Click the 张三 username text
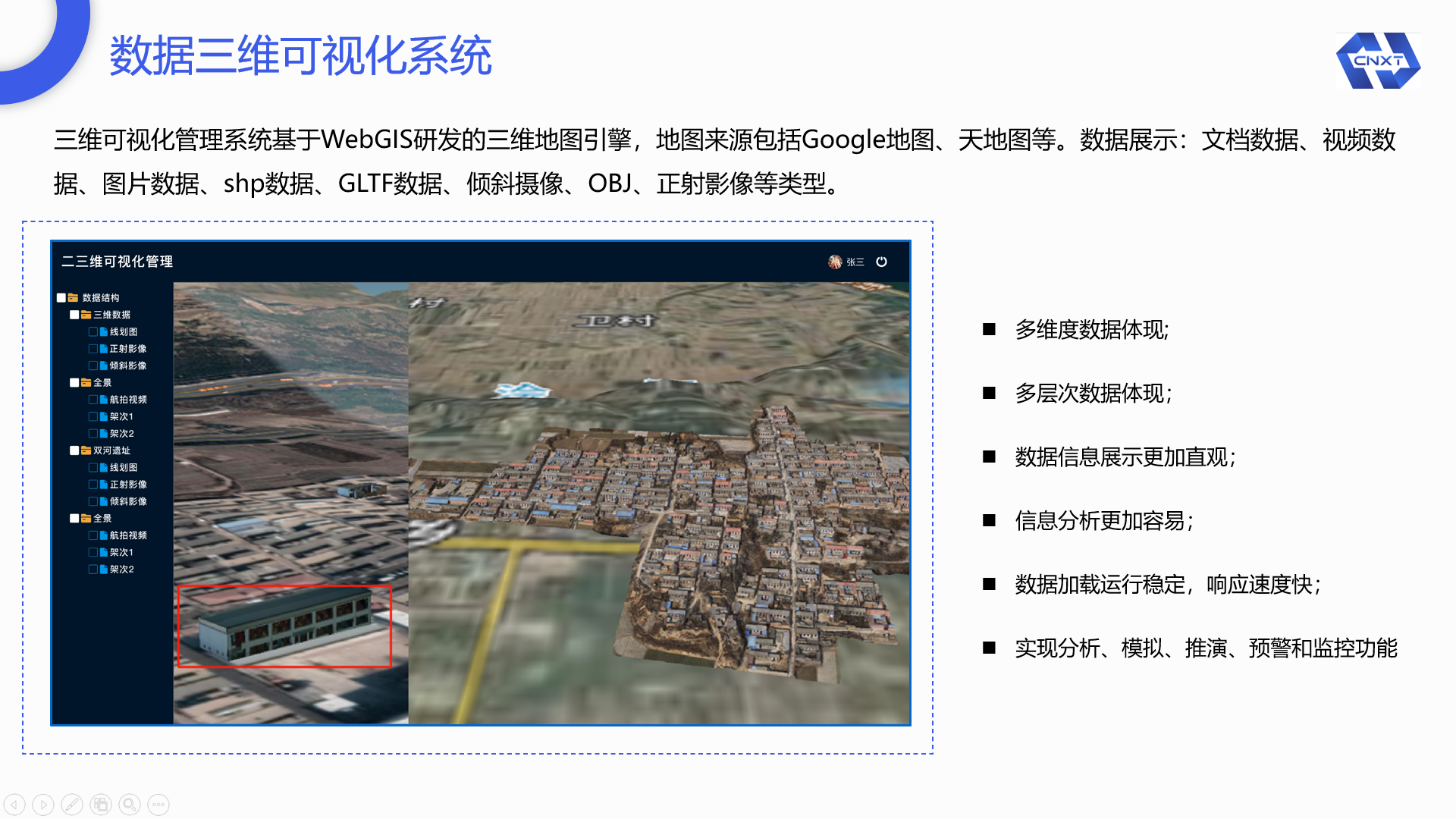 [855, 262]
